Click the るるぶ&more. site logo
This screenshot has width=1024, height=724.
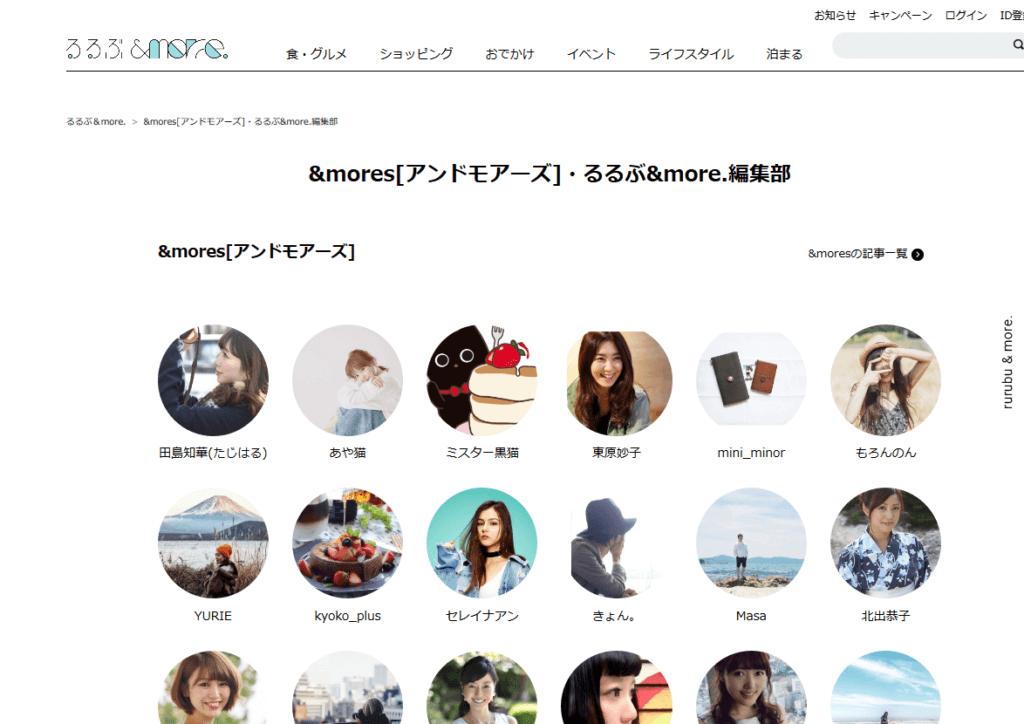pyautogui.click(x=147, y=49)
